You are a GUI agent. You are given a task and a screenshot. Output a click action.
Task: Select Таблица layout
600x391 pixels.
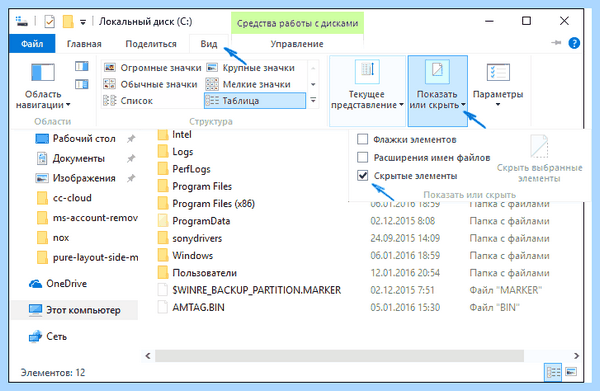coord(255,101)
